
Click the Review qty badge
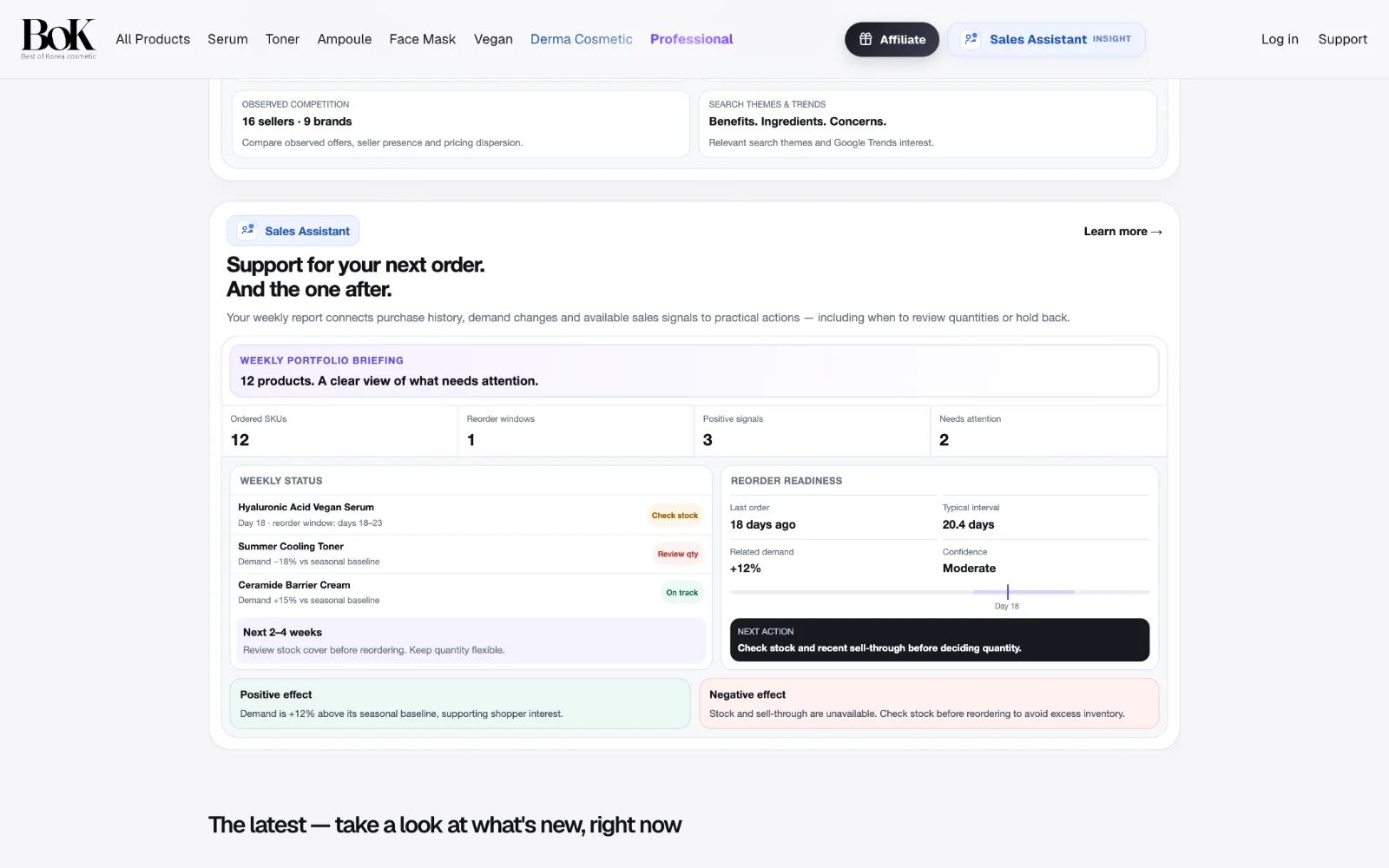pyautogui.click(x=677, y=554)
